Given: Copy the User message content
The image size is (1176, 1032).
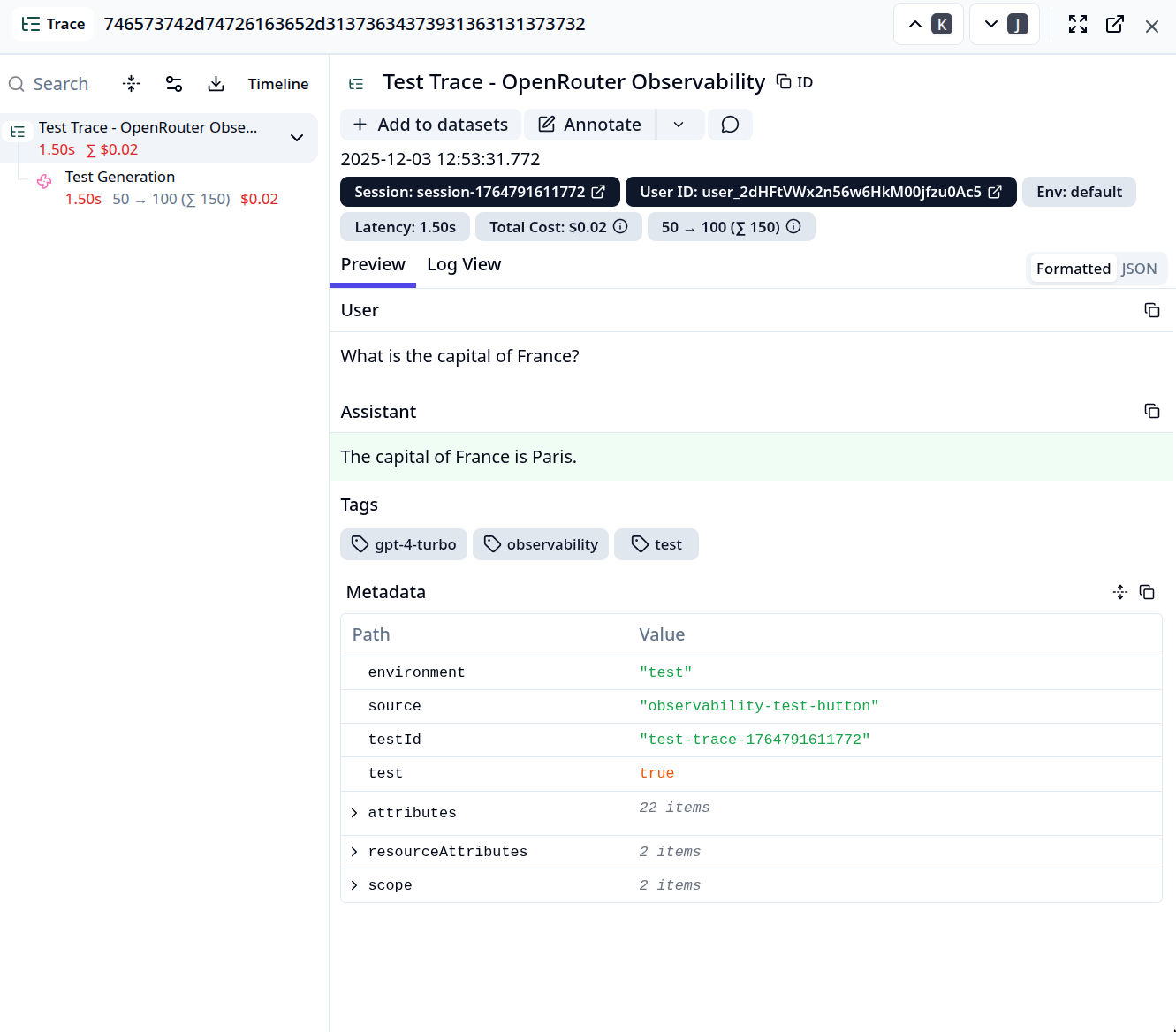Looking at the screenshot, I should [1151, 310].
